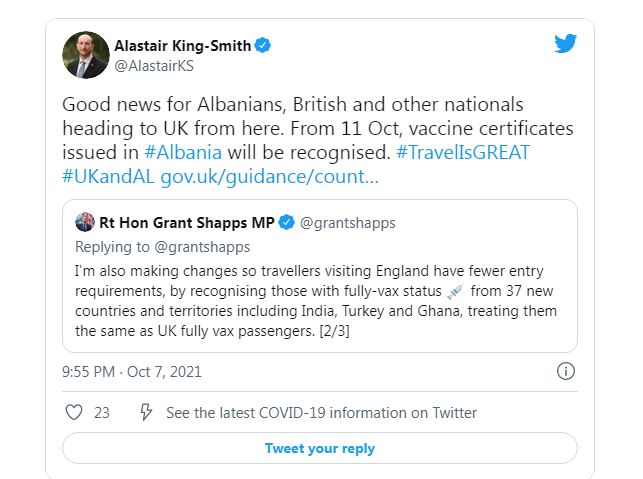Viewport: 643px width, 479px height.
Task: Open the 9:55 PM · Oct 7, 2021 timestamp
Action: 132,372
